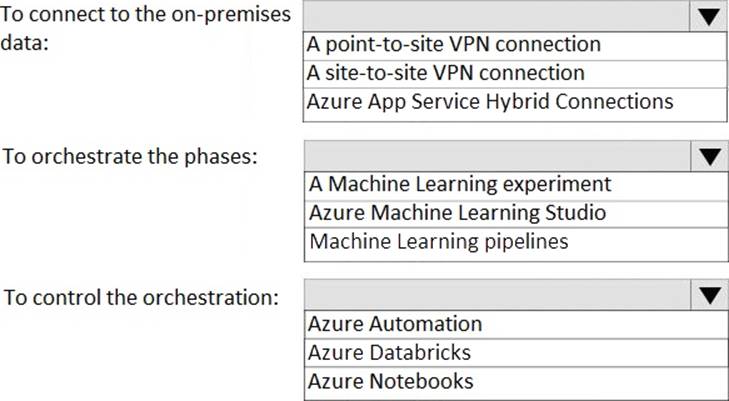Click the orchestrate phases combo box field
The width and height of the screenshot is (729, 401).
click(x=497, y=156)
